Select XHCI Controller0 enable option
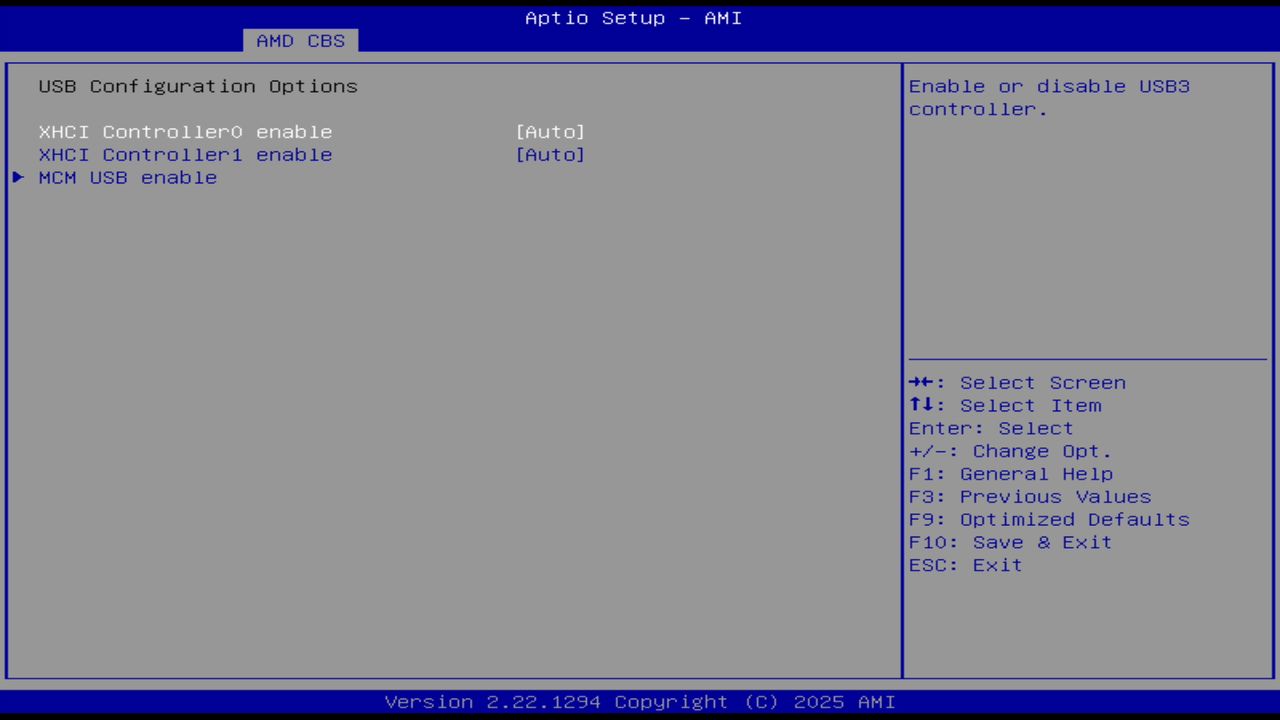 [x=185, y=132]
